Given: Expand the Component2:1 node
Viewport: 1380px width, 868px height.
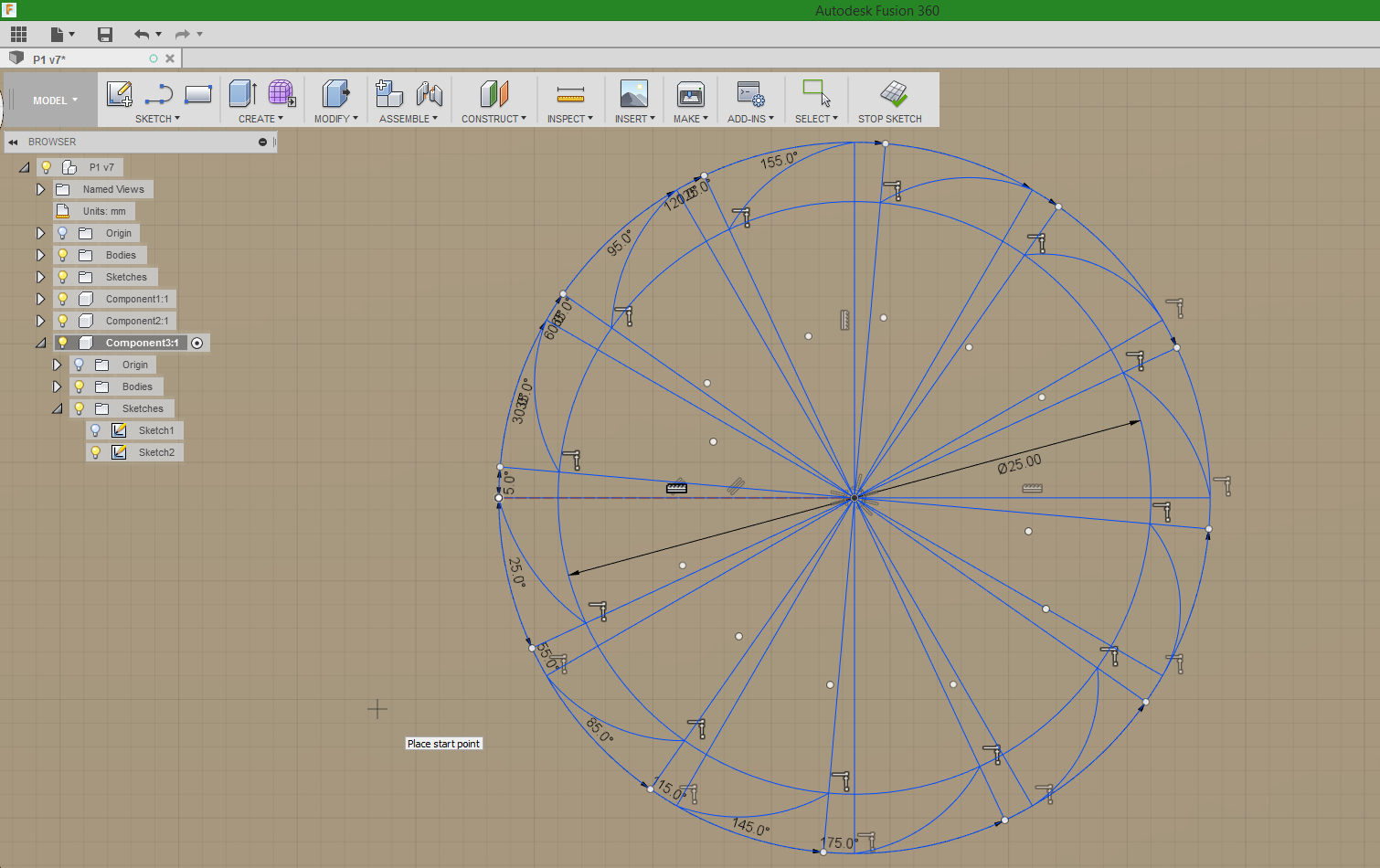Looking at the screenshot, I should click(x=40, y=321).
